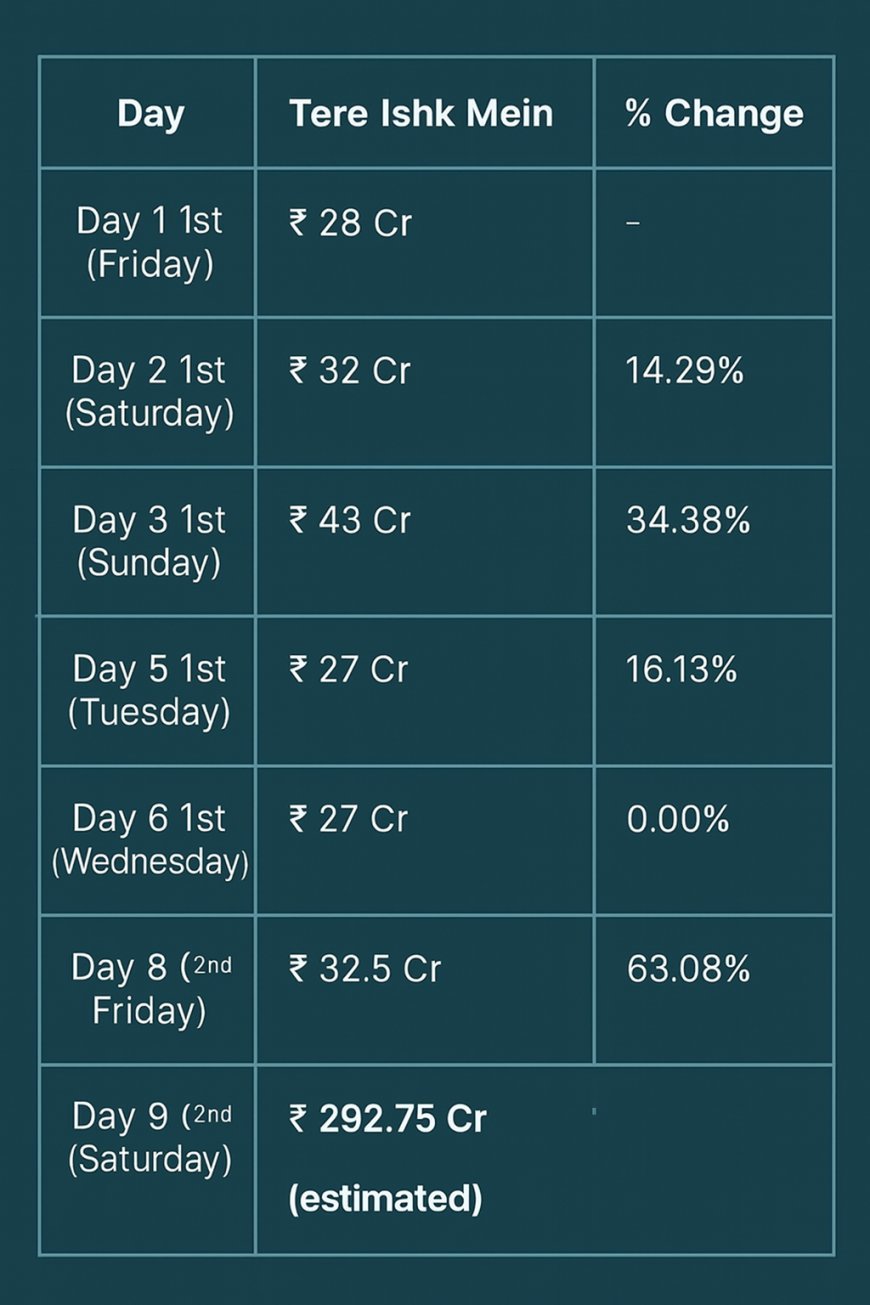Click the "Day 8 (2nd Friday)" cell
The image size is (870, 1305).
tap(150, 988)
